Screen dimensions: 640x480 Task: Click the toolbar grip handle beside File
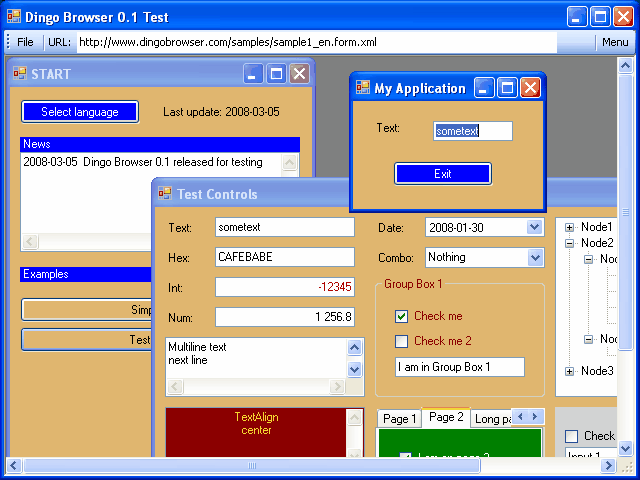tap(8, 42)
